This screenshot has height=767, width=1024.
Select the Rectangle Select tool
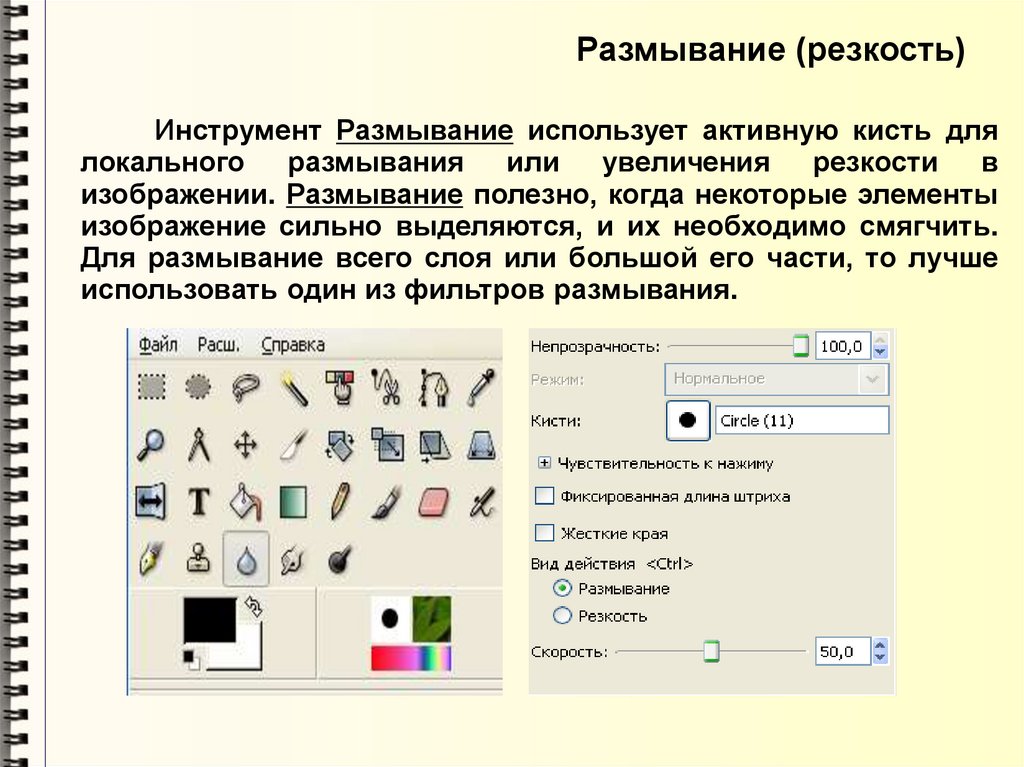[152, 386]
